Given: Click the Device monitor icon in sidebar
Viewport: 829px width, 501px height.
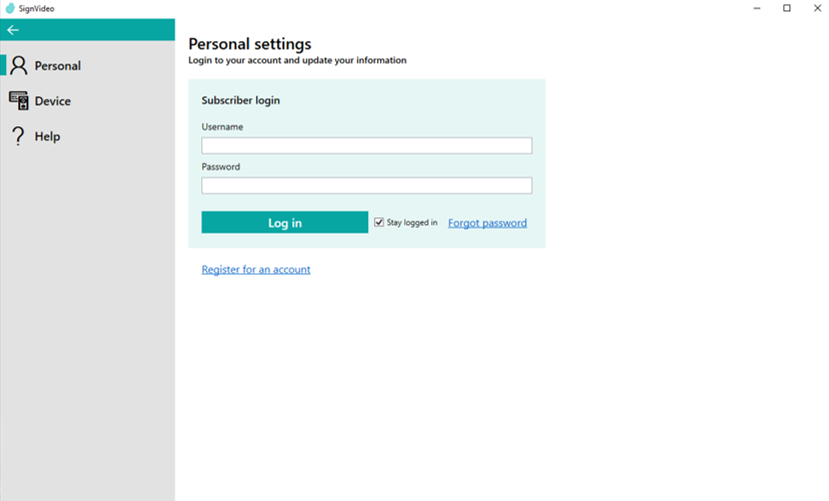Looking at the screenshot, I should [x=19, y=101].
